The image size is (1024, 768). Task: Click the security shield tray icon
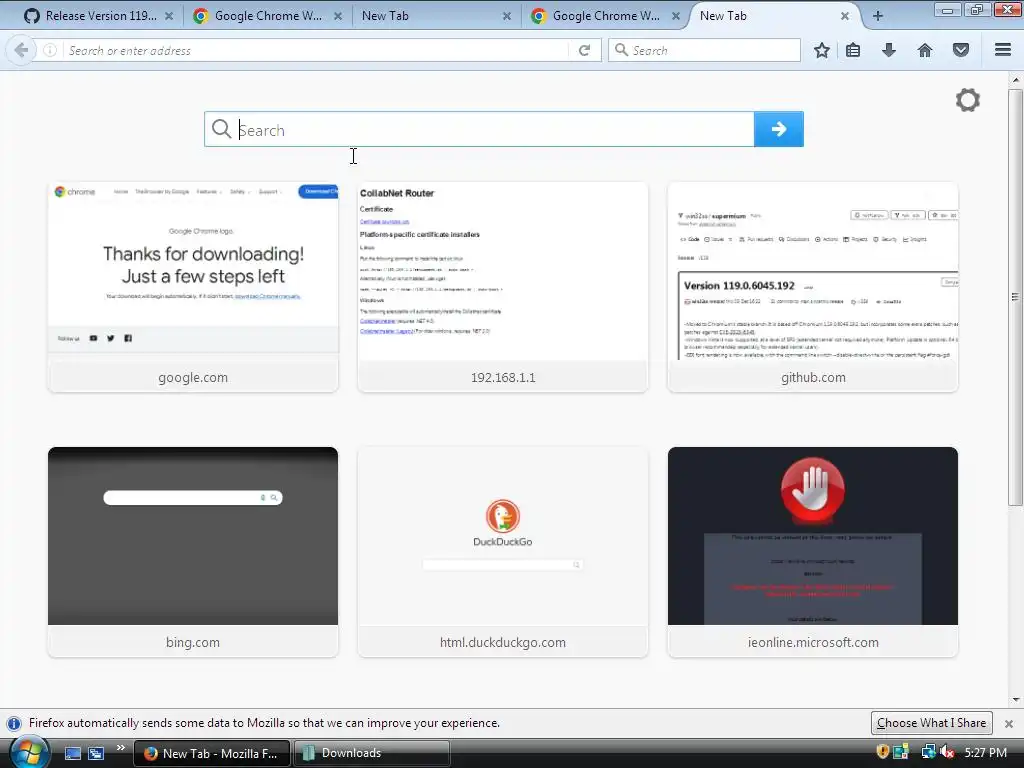coord(882,752)
